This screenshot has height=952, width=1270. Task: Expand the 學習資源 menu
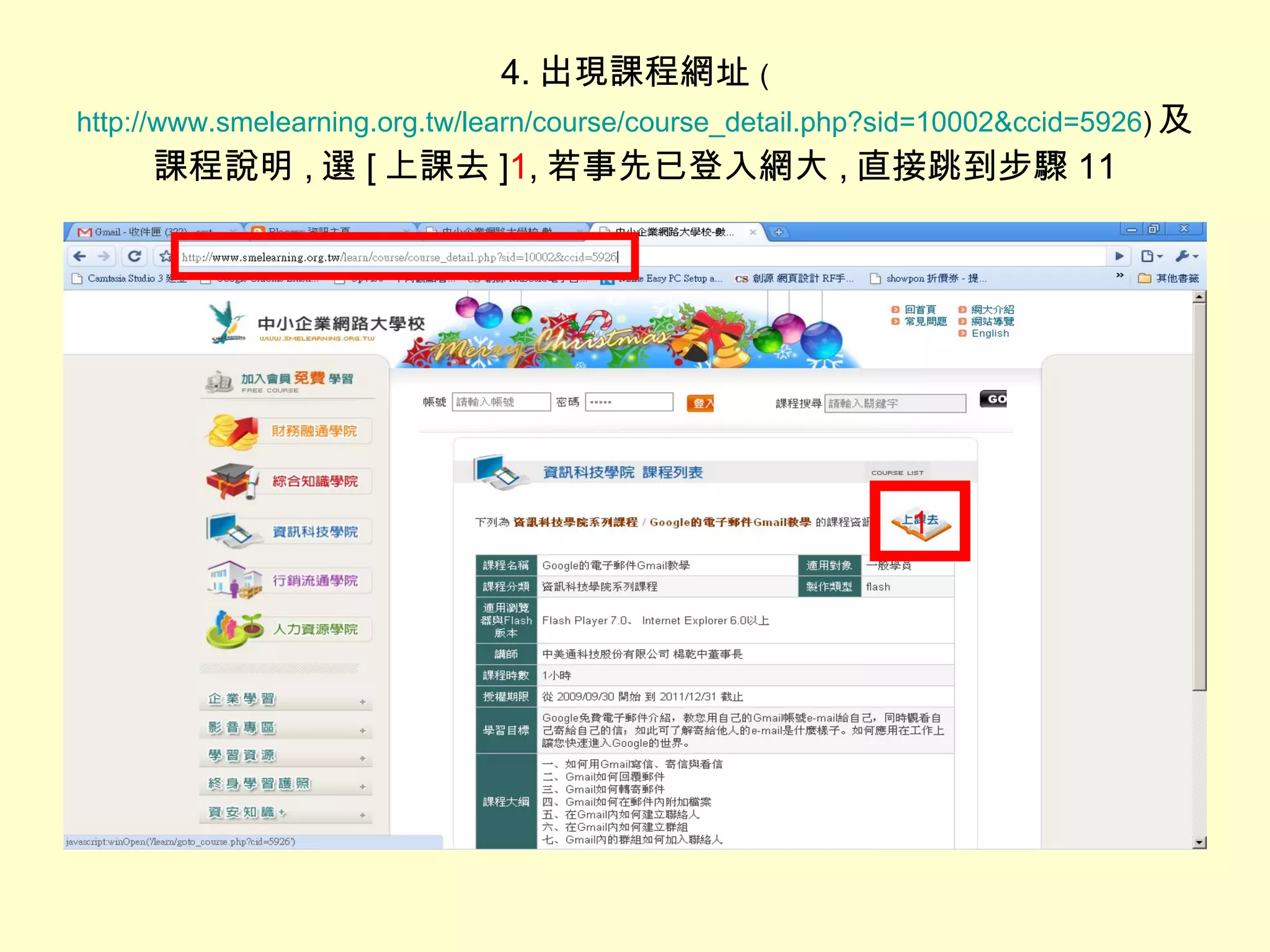pyautogui.click(x=286, y=756)
